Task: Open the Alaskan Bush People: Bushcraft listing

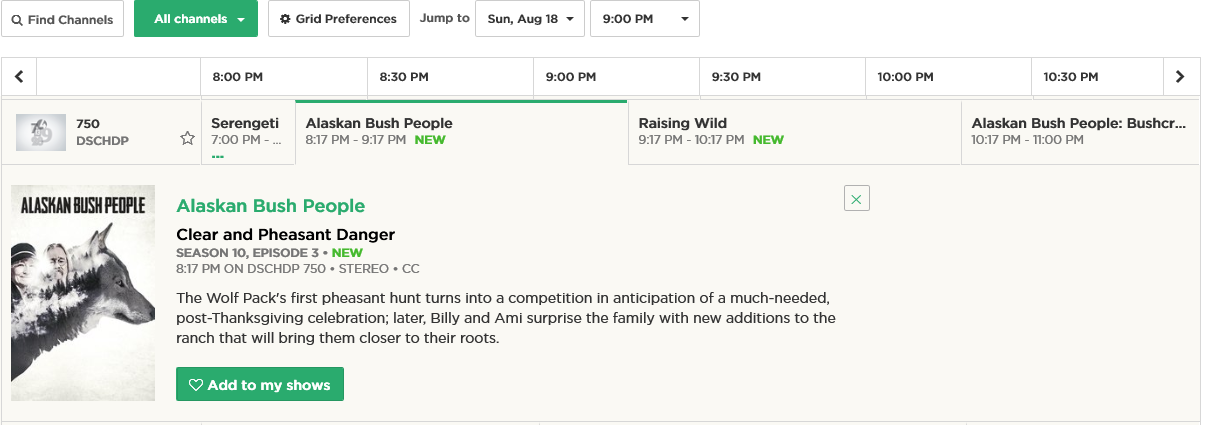Action: 1079,132
